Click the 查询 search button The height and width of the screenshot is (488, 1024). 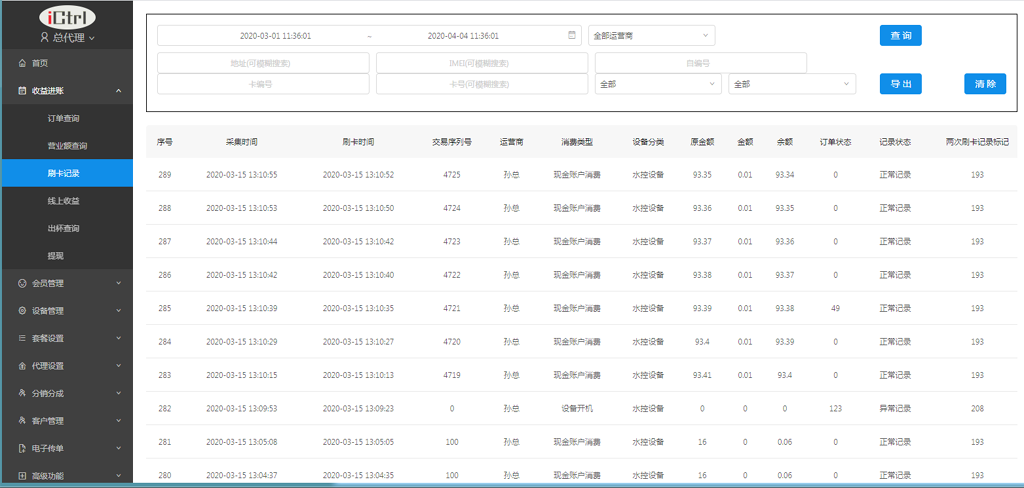900,36
